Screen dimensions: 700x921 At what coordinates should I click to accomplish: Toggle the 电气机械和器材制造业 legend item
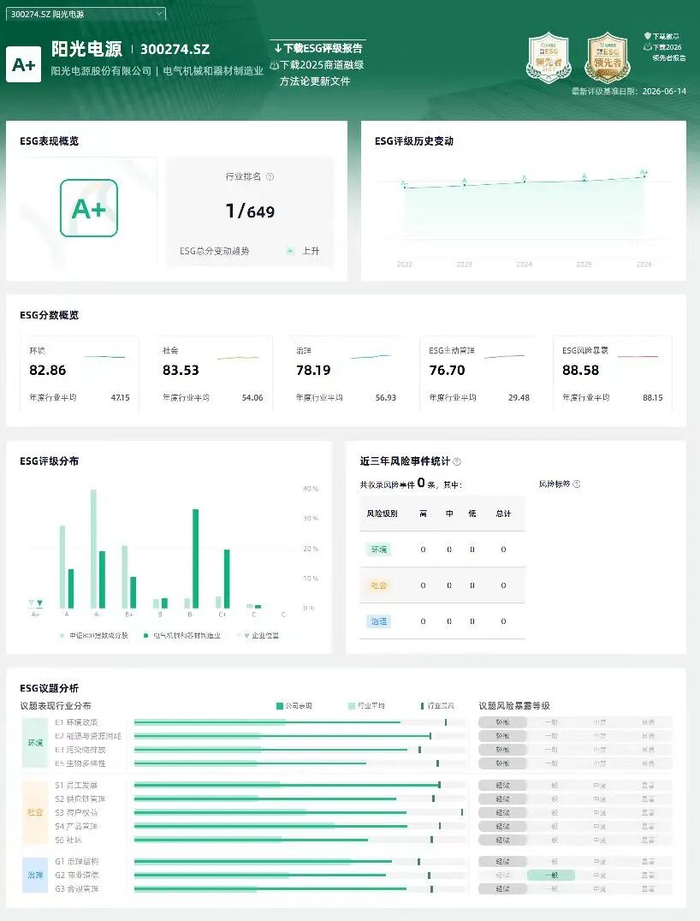click(x=182, y=636)
